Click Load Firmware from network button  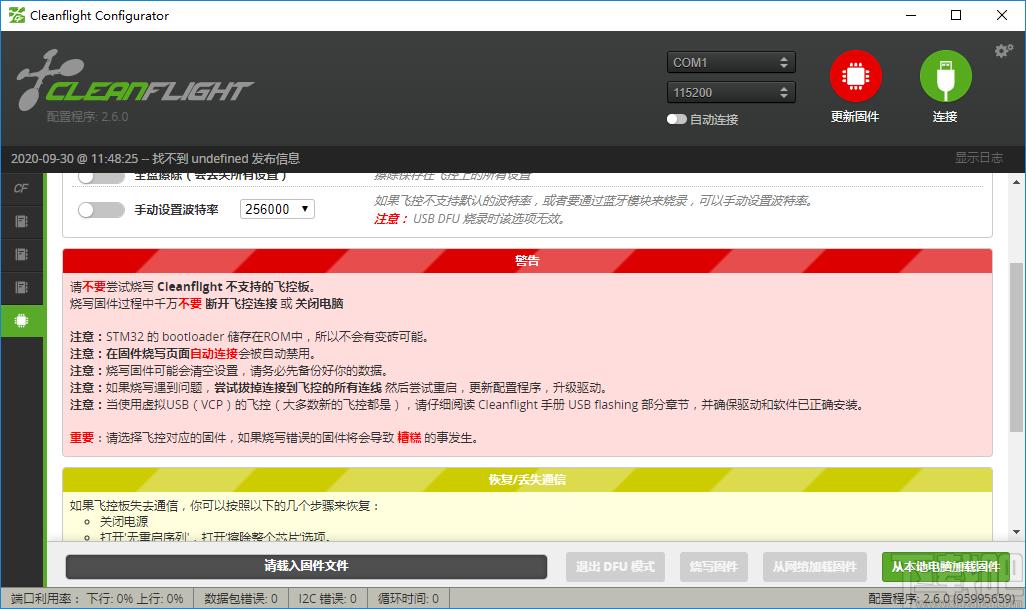pos(815,566)
